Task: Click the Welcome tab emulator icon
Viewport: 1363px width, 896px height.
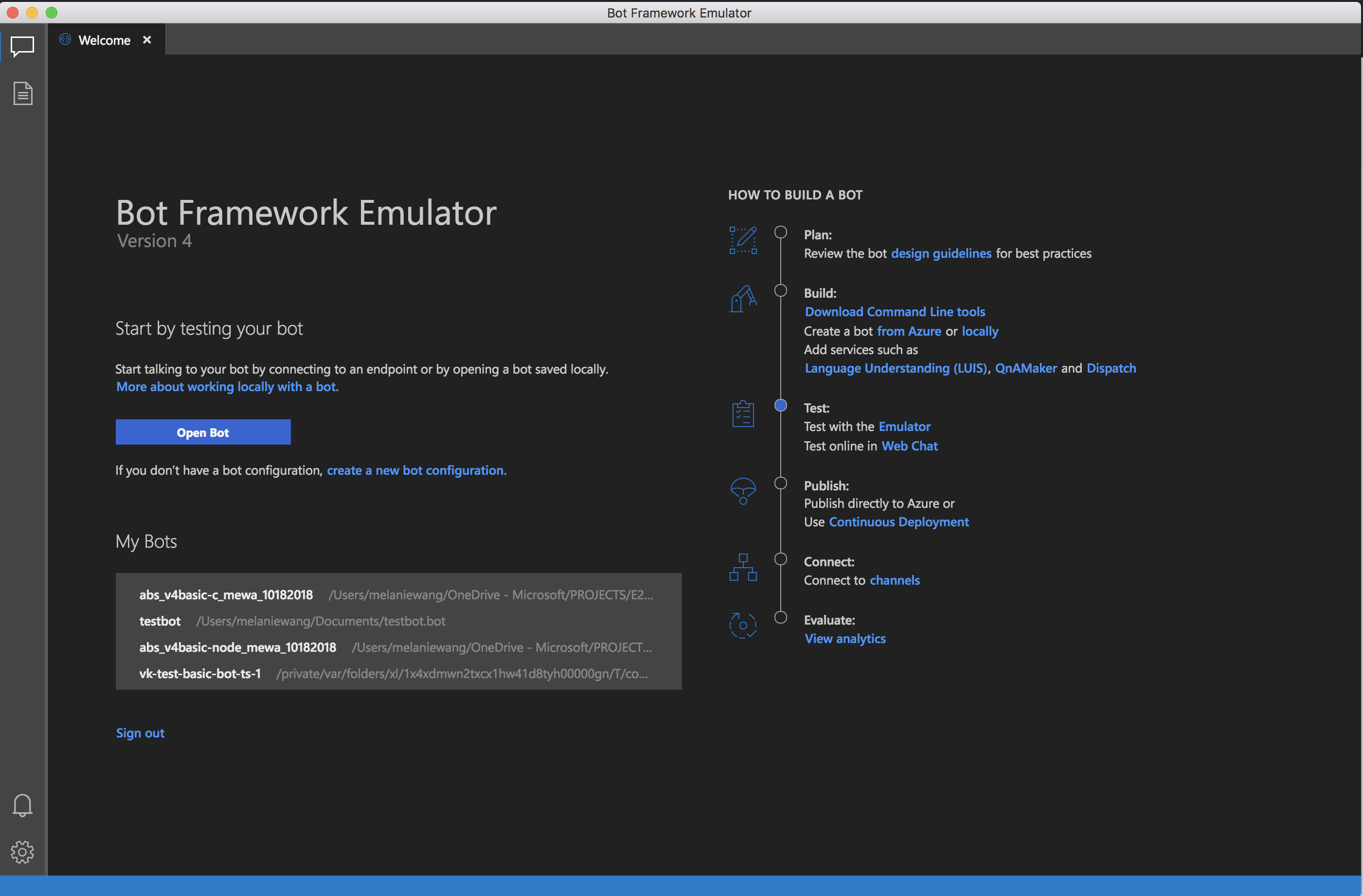Action: [x=65, y=39]
